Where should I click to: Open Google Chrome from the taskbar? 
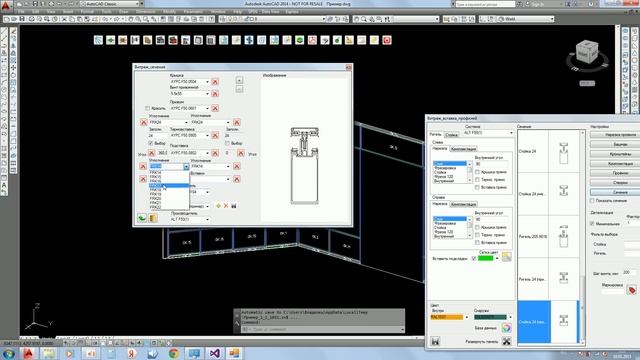pos(173,353)
